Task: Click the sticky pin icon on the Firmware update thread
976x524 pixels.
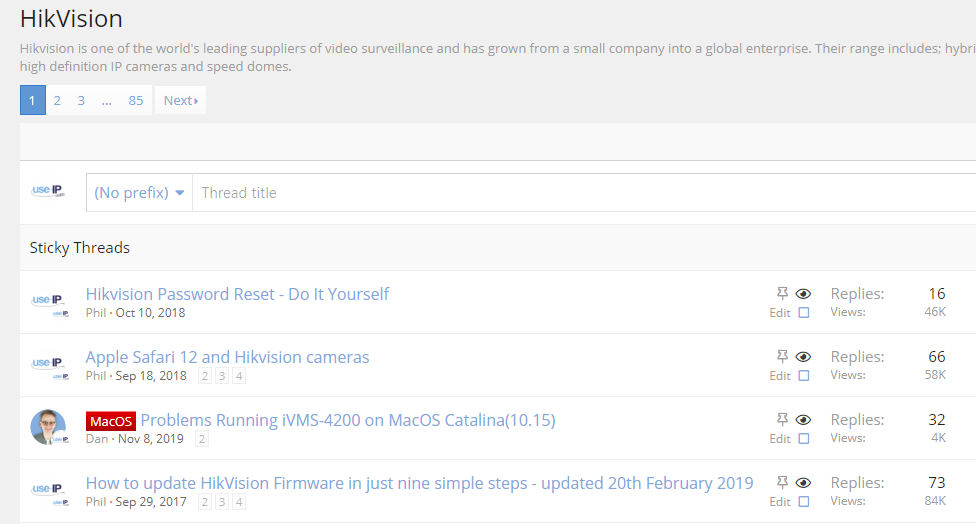Action: click(x=783, y=483)
